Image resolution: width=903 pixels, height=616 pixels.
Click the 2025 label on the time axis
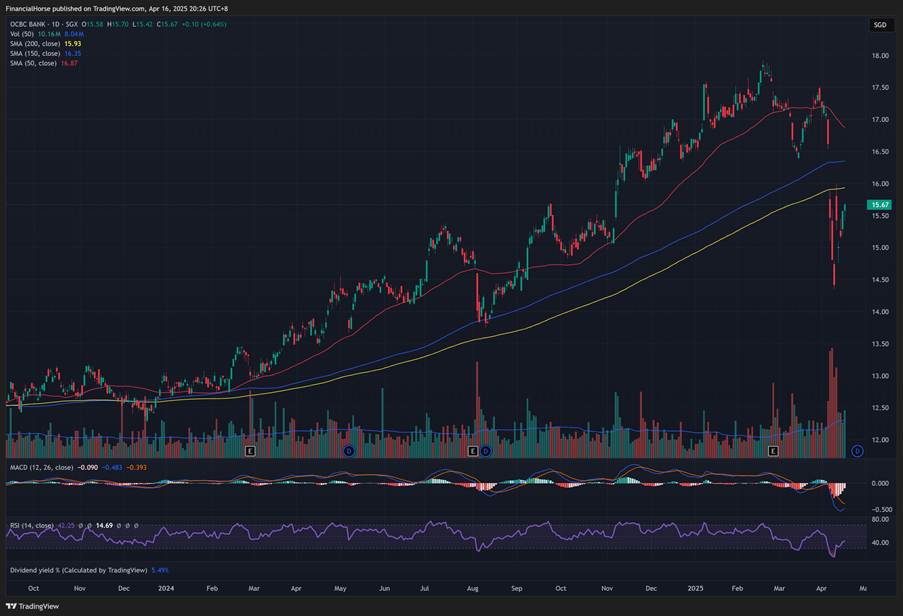(x=695, y=588)
